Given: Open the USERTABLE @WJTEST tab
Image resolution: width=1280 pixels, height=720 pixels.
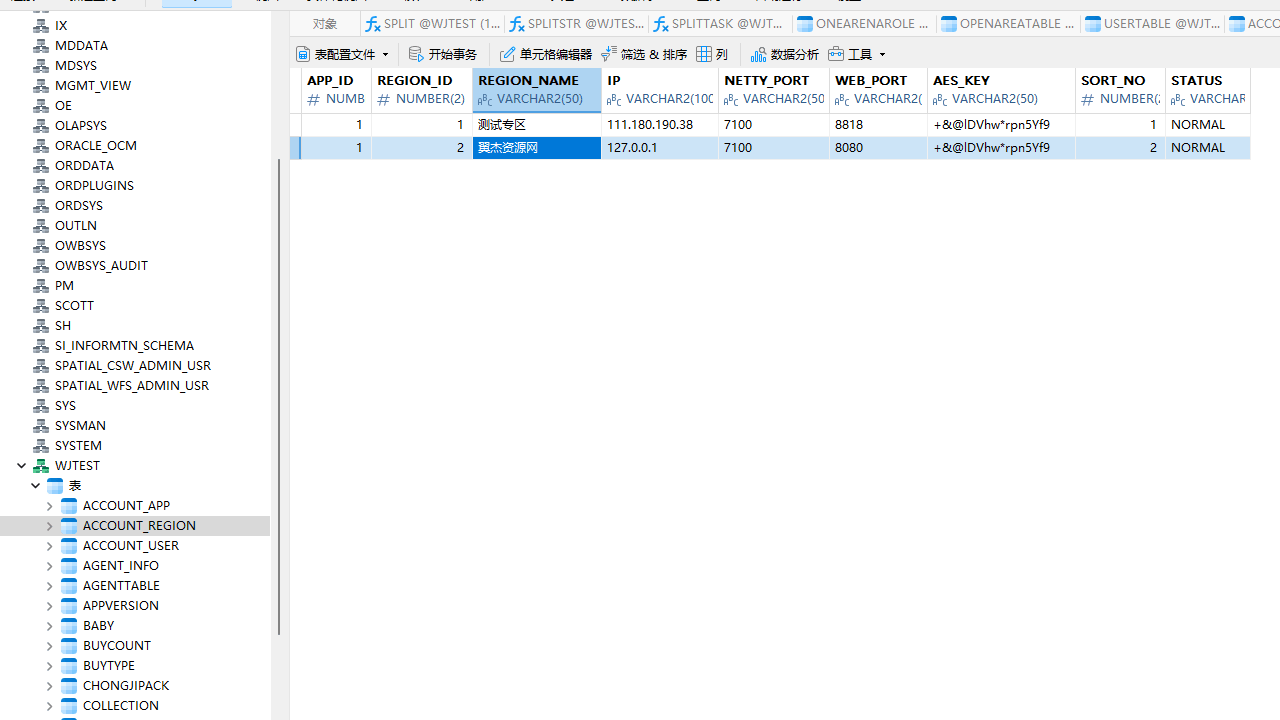Looking at the screenshot, I should [x=1151, y=23].
